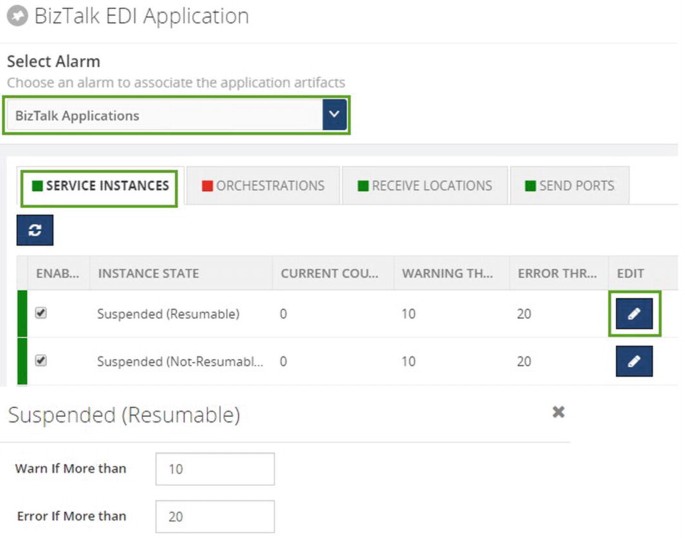Click warning value 10 in Suspended (Resumable) row
This screenshot has width=685, height=538.
click(x=408, y=314)
